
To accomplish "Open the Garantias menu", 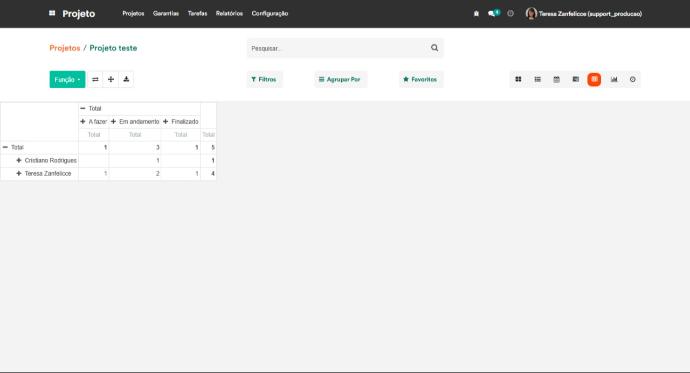I will coord(166,14).
